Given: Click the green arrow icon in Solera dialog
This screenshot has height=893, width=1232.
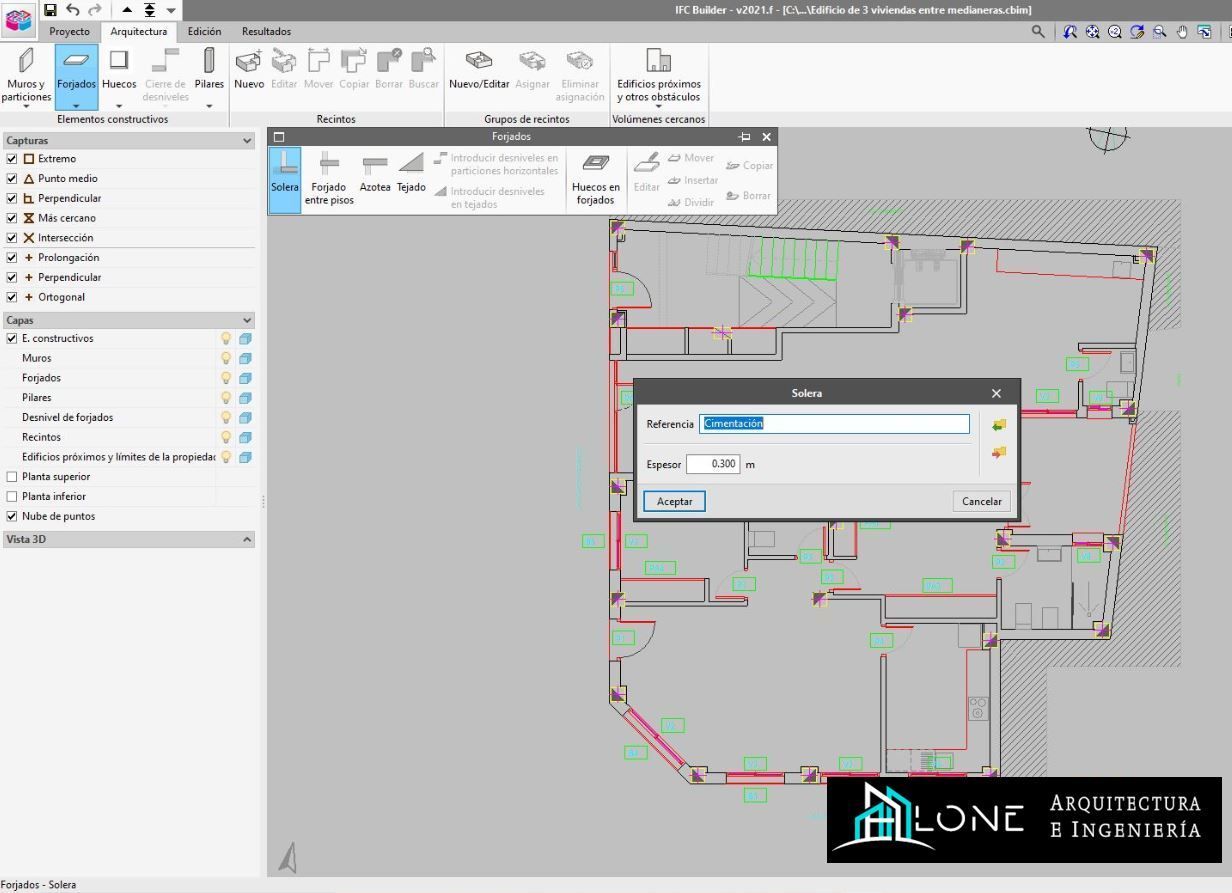Looking at the screenshot, I should click(998, 426).
